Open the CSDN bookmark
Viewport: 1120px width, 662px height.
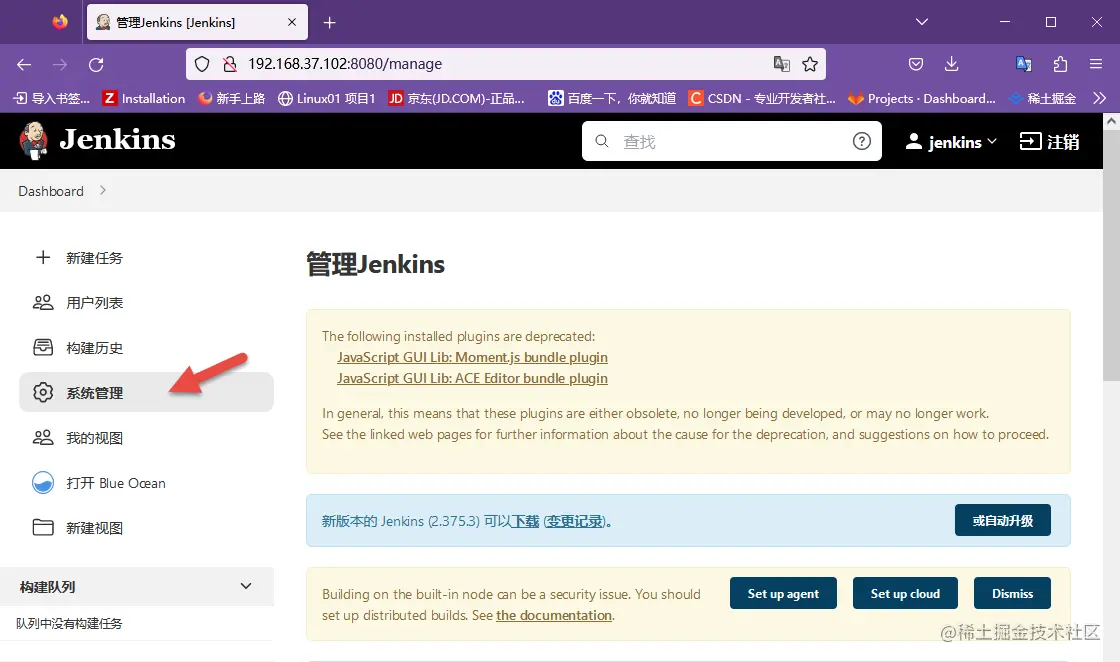(x=761, y=99)
